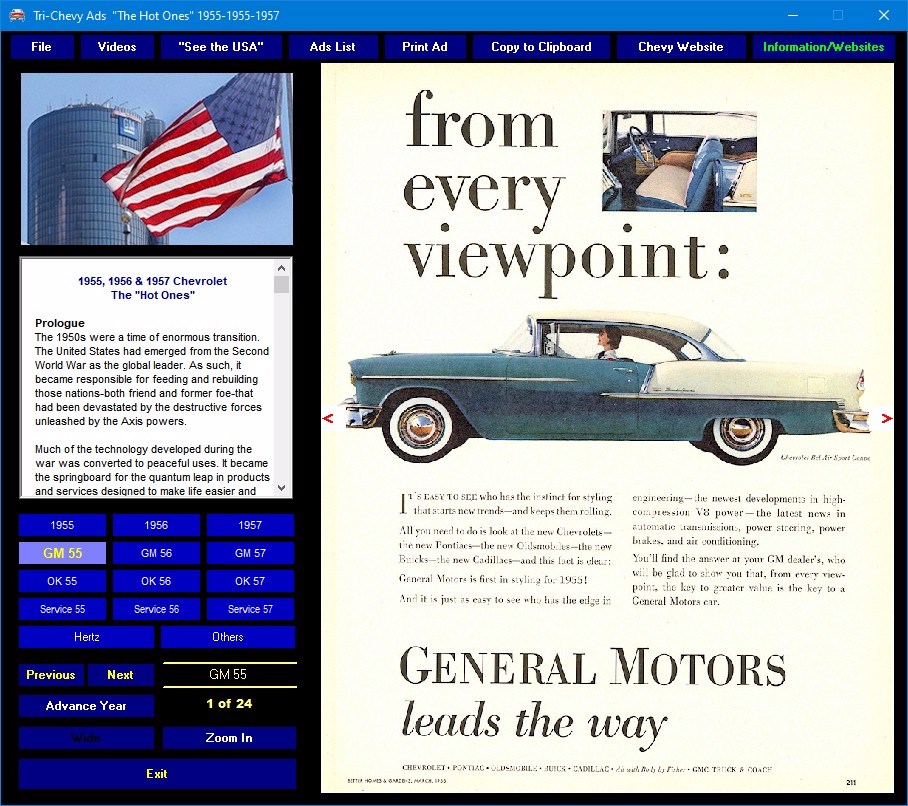Show next ad with red right arrow
The width and height of the screenshot is (908, 806).
pyautogui.click(x=886, y=418)
